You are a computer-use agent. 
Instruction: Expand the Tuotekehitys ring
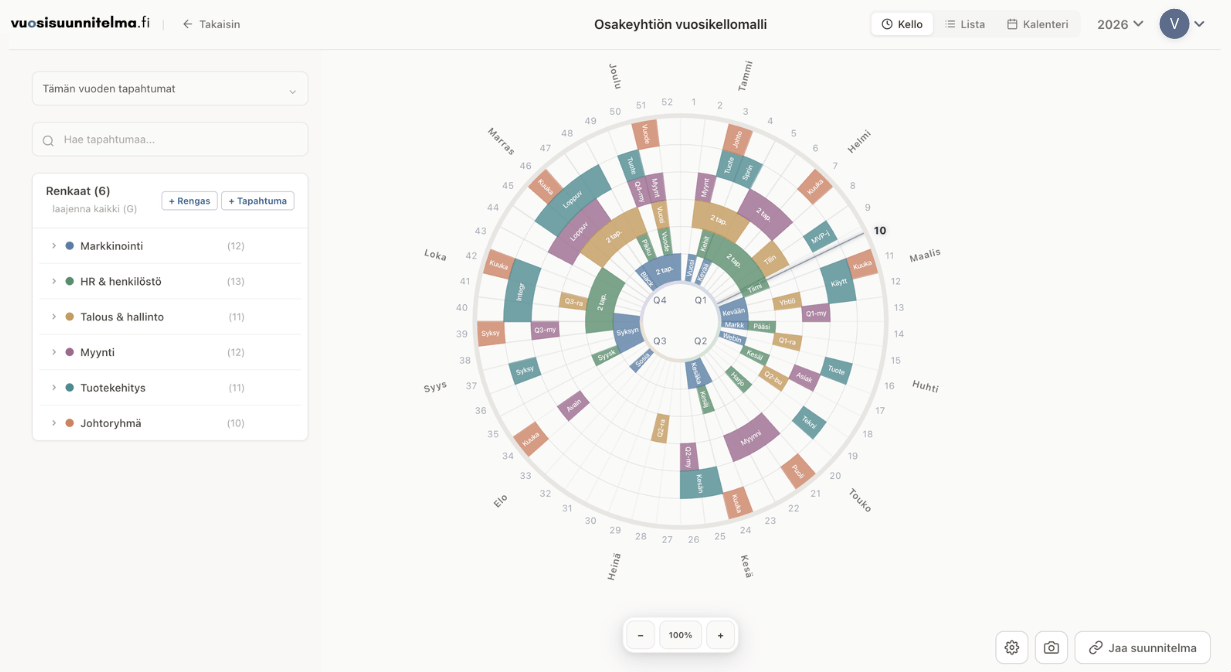coord(54,388)
